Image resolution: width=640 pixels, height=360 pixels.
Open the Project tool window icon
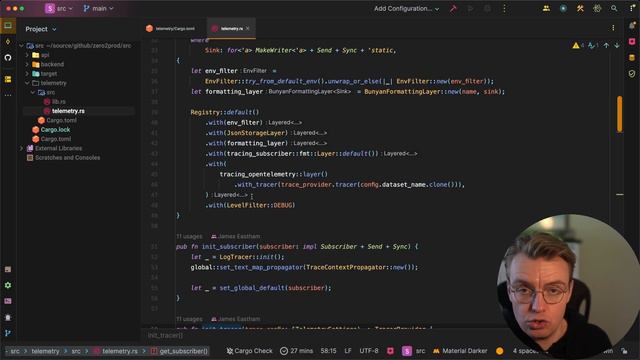coord(8,25)
